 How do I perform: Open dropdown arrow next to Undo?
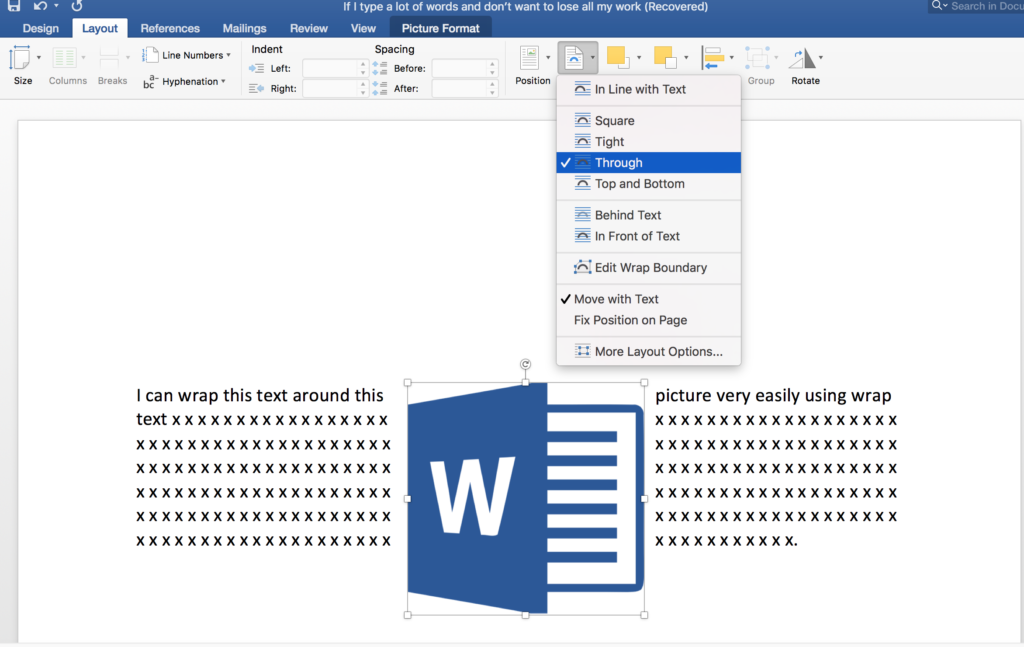[x=56, y=6]
